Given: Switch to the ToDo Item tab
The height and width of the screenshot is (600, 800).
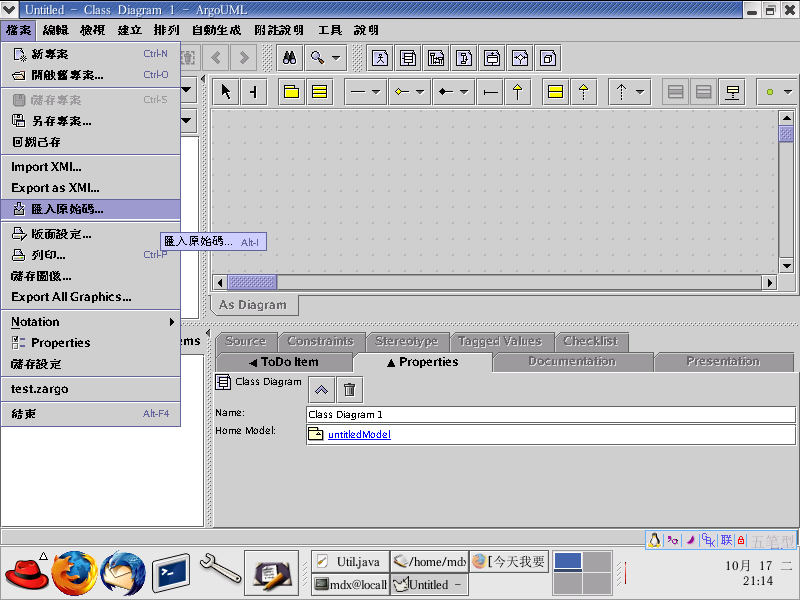Looking at the screenshot, I should pyautogui.click(x=284, y=362).
